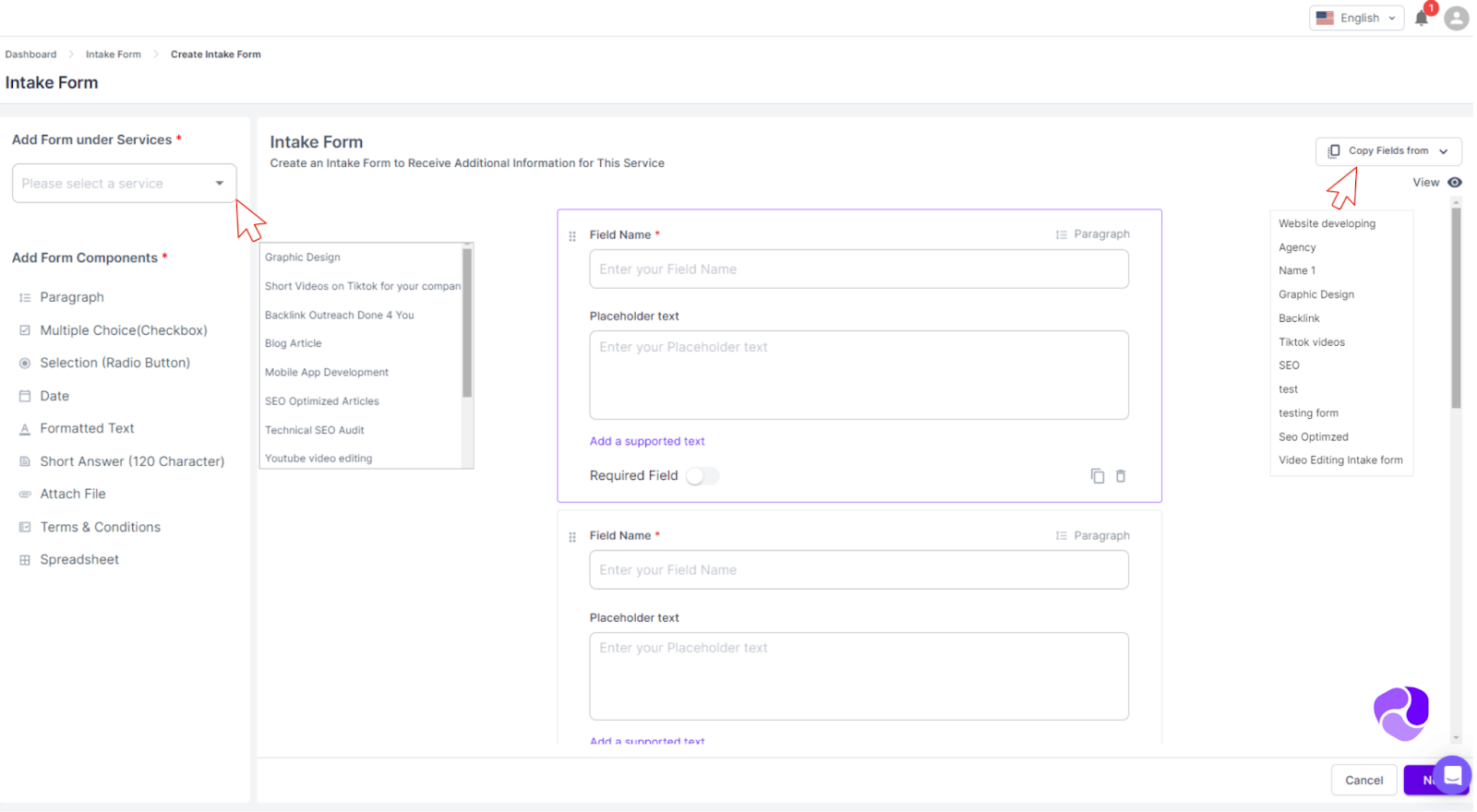Duplicate the first field using copy icon

[x=1098, y=476]
